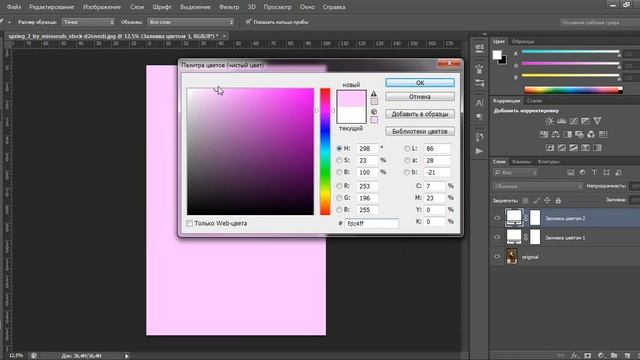Open the layer filter type dropdown Вид

click(x=515, y=173)
